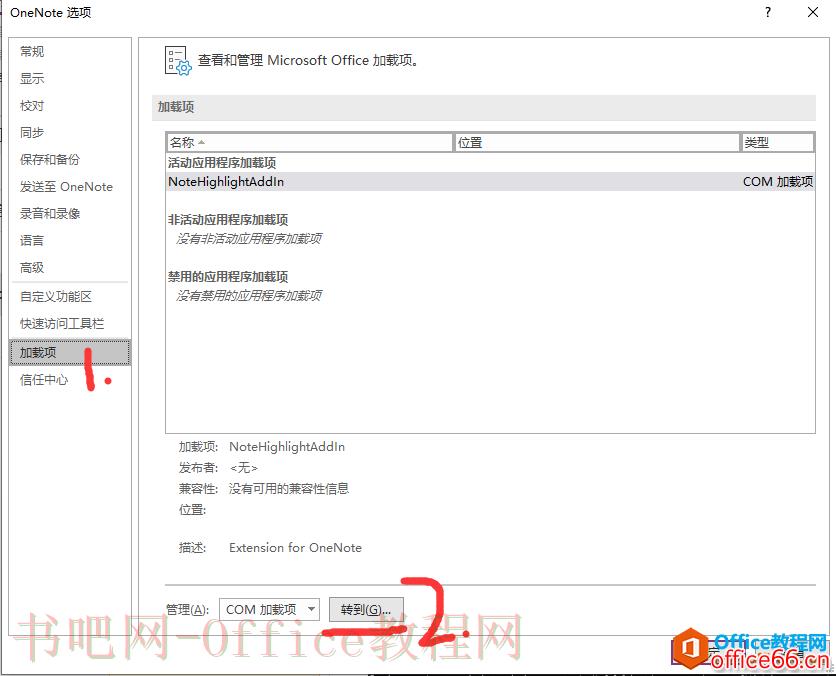
Task: Click the 类型 column header
Action: pos(778,142)
